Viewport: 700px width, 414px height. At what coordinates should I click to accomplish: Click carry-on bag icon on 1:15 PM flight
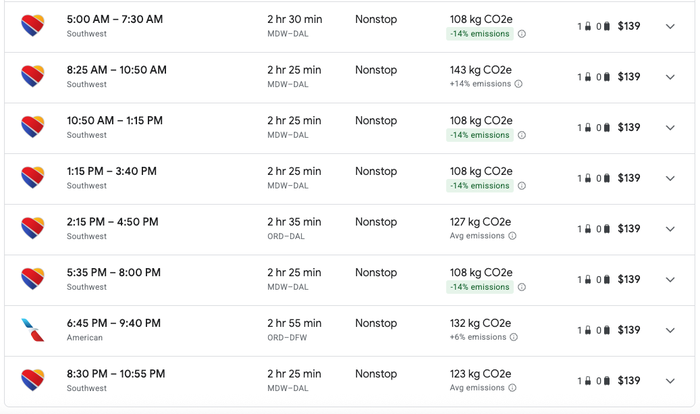(588, 178)
